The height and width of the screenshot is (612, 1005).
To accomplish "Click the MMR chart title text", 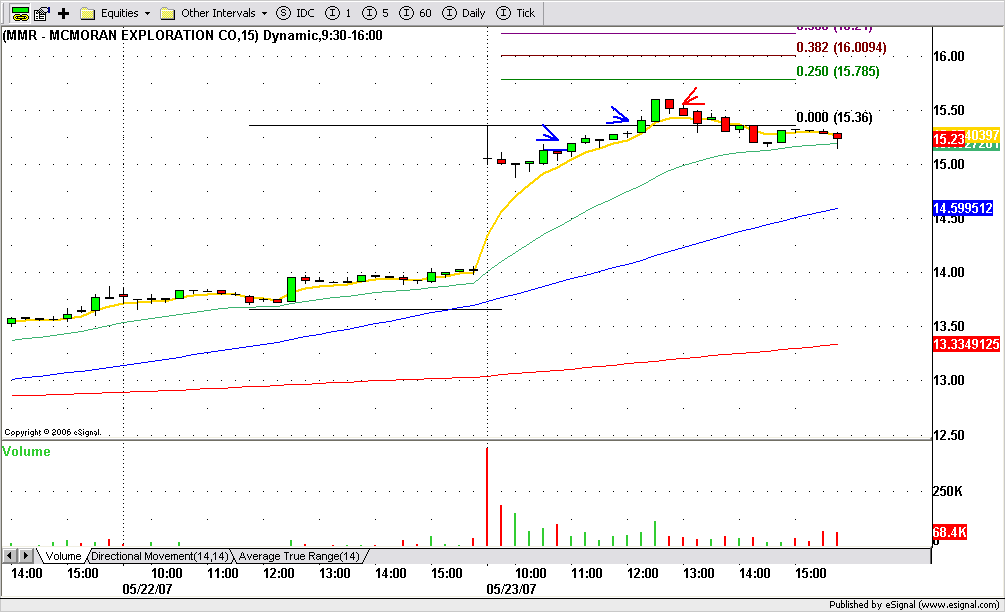I will coord(193,35).
